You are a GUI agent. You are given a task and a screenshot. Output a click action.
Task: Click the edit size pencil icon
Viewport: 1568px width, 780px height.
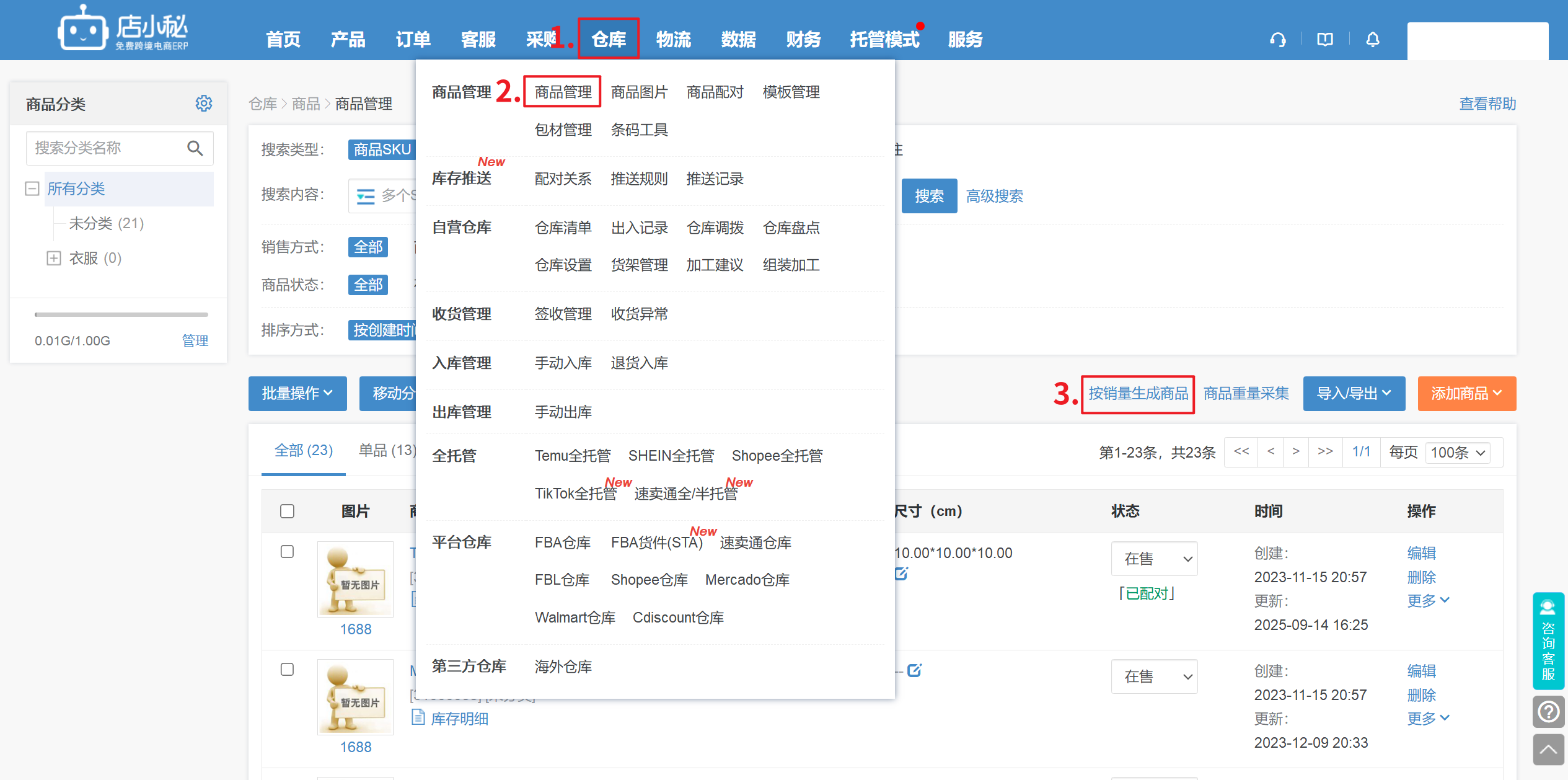(x=901, y=574)
